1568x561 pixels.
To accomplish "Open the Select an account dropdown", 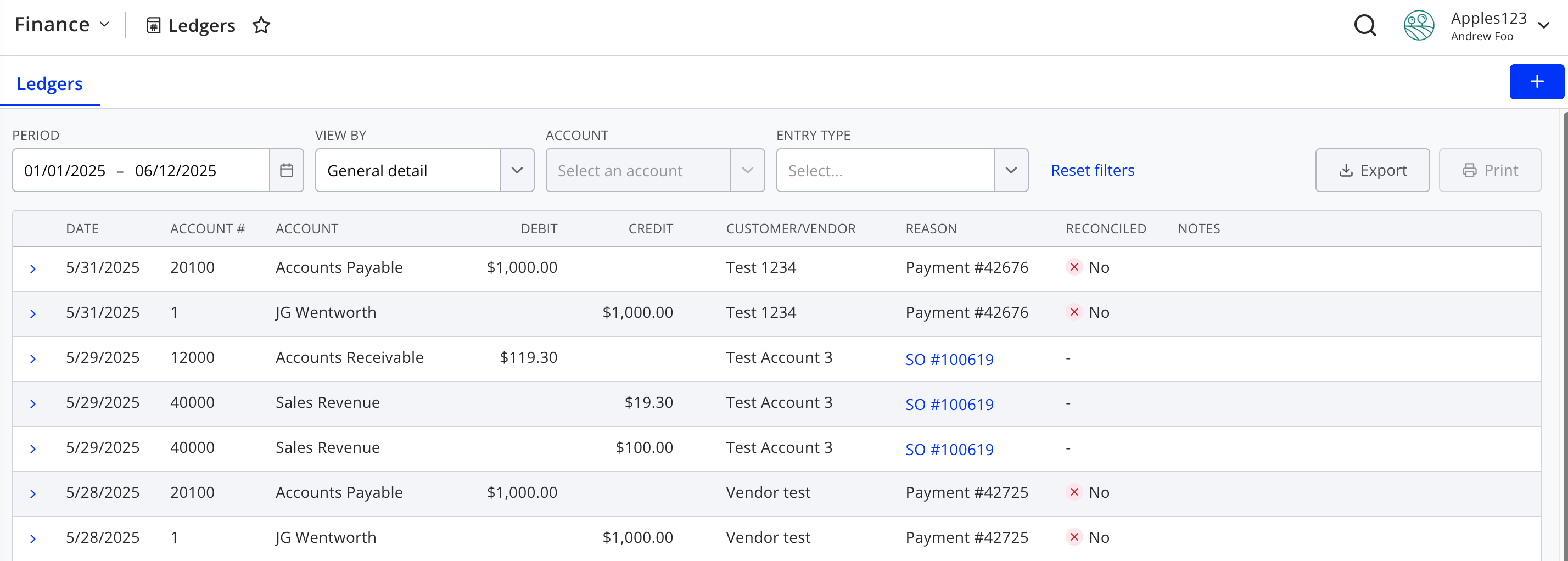I will [x=655, y=170].
